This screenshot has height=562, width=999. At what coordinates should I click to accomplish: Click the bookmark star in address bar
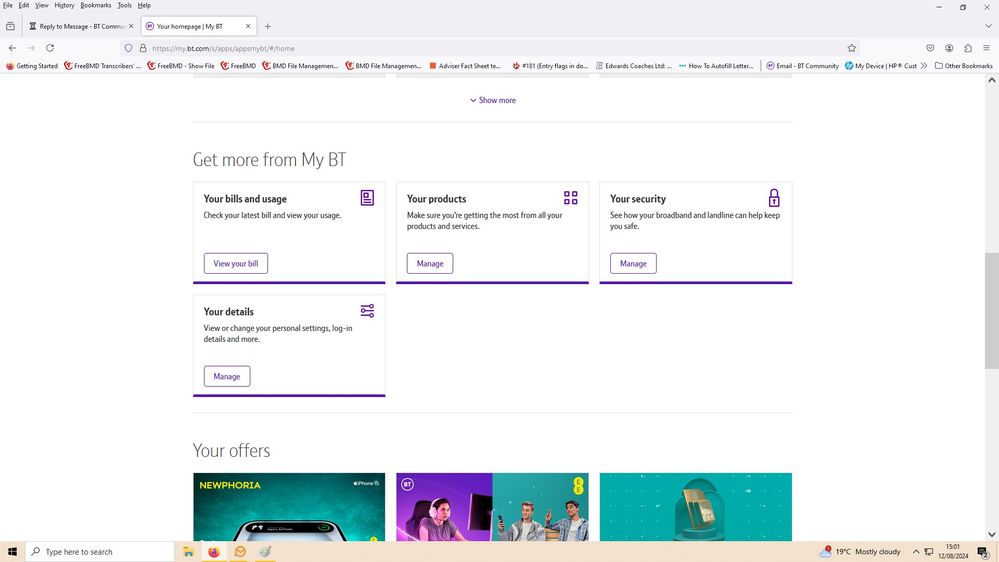(852, 48)
